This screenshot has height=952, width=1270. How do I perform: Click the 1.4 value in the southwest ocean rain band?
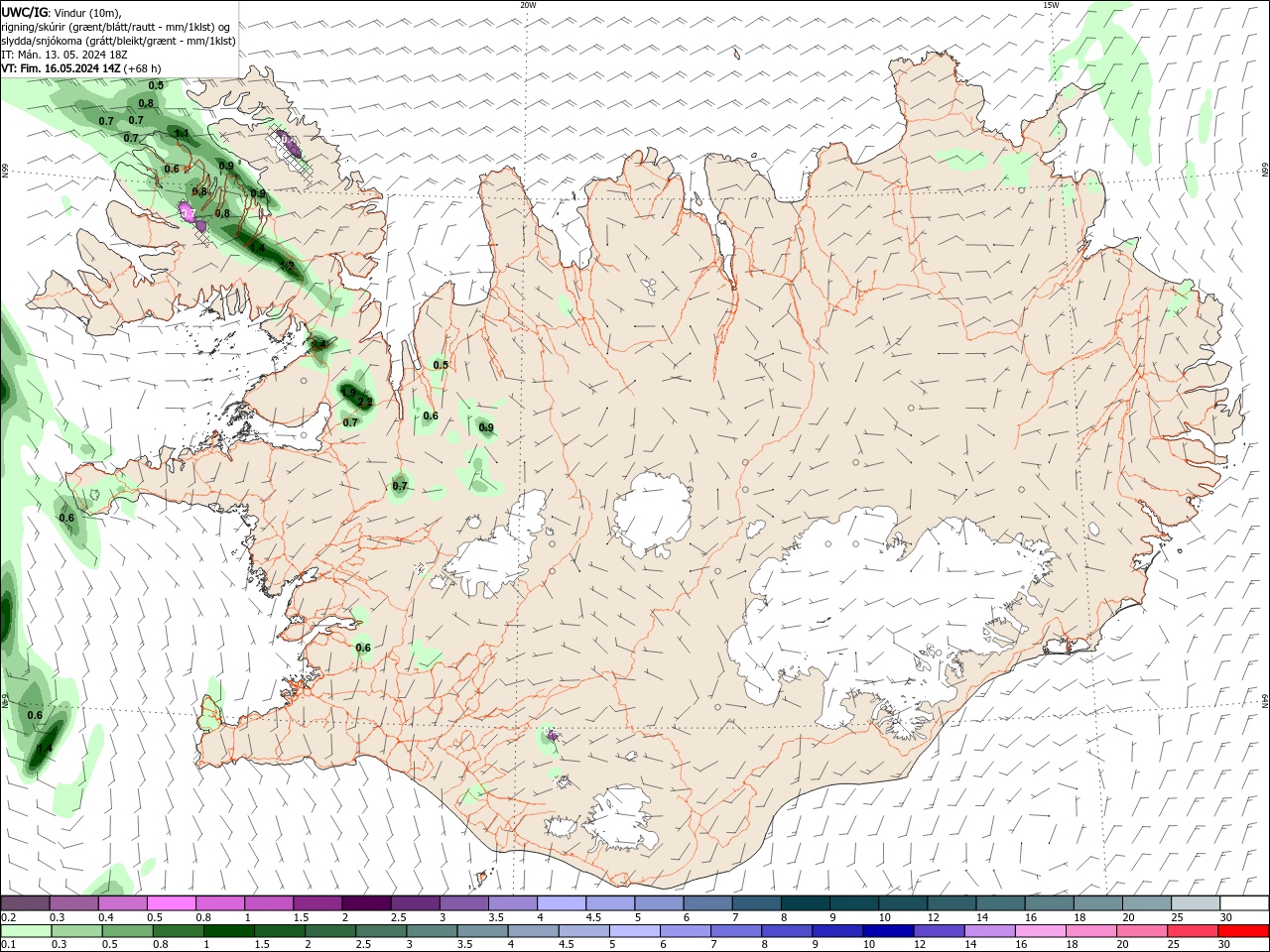[x=45, y=749]
